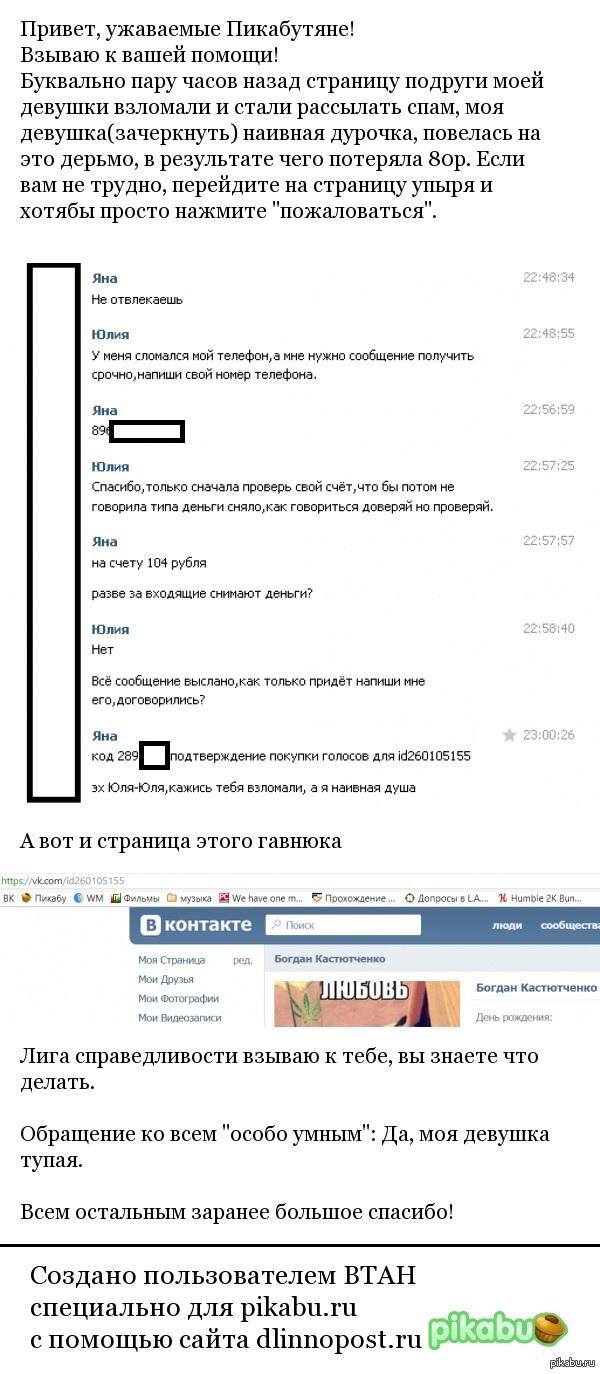Viewport: 600px width, 1374px height.
Task: Open the люди tab
Action: tap(506, 926)
